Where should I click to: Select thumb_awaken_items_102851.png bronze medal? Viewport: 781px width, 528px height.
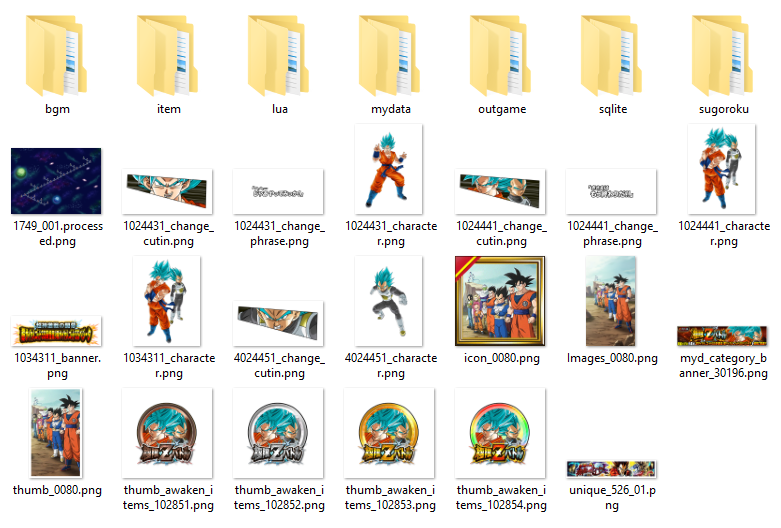167,433
